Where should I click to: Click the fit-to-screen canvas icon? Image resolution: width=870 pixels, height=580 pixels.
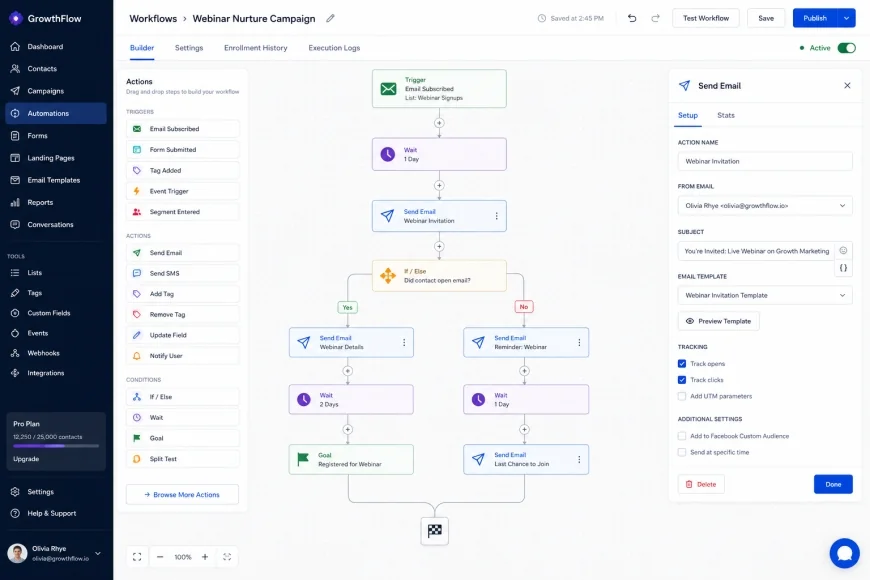pyautogui.click(x=227, y=557)
